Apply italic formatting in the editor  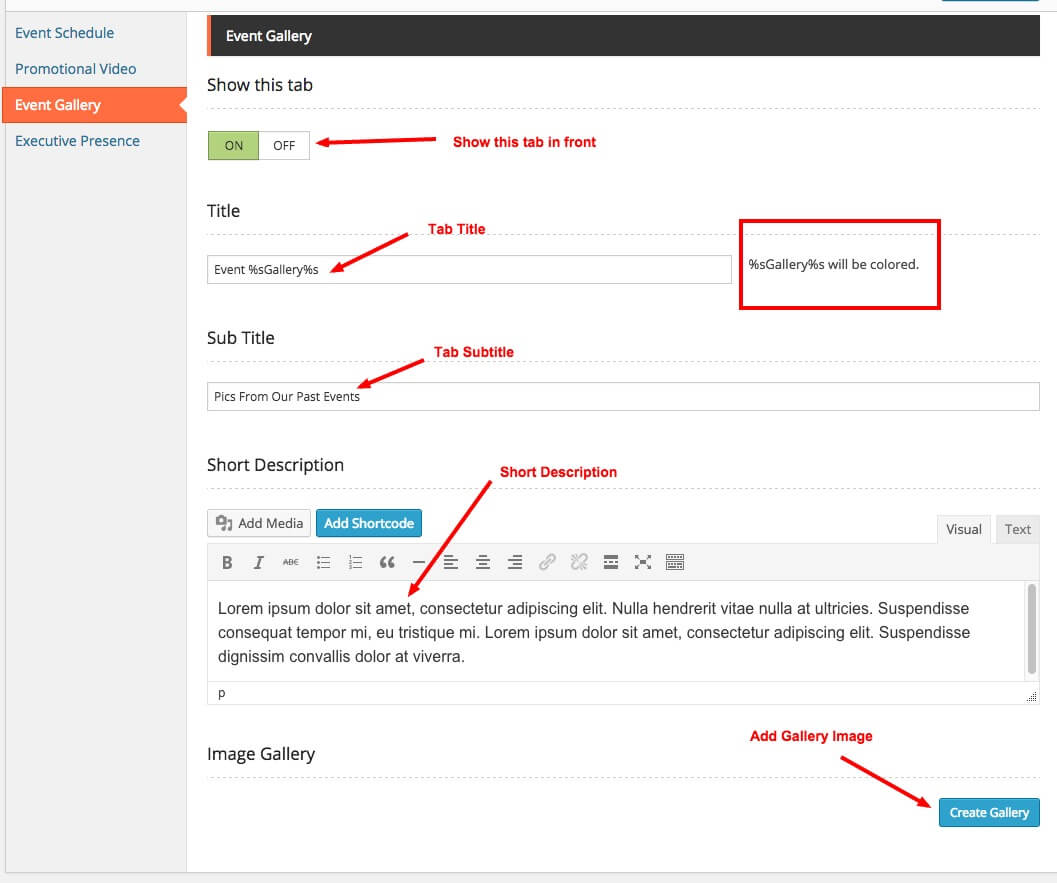258,563
